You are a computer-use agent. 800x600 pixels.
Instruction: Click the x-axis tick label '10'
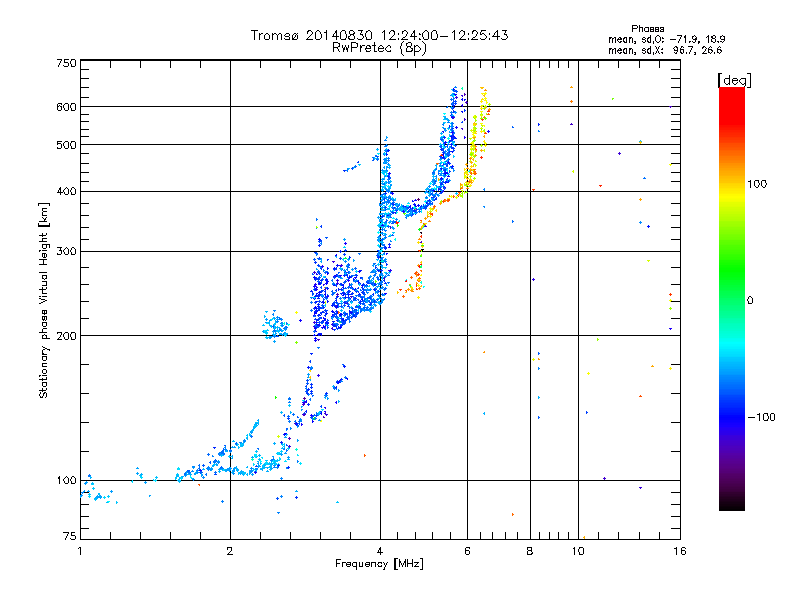point(578,551)
